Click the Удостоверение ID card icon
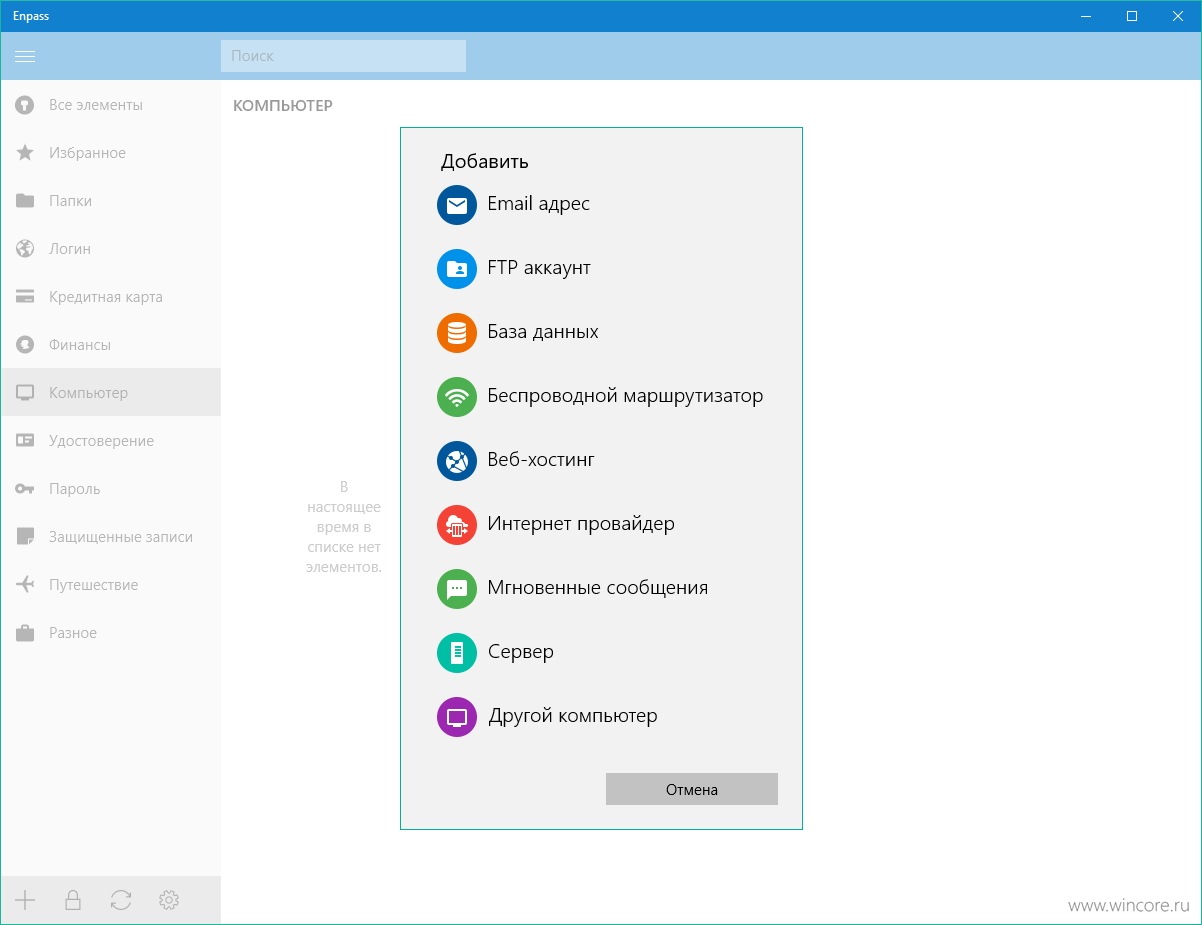This screenshot has height=925, width=1202. [25, 440]
